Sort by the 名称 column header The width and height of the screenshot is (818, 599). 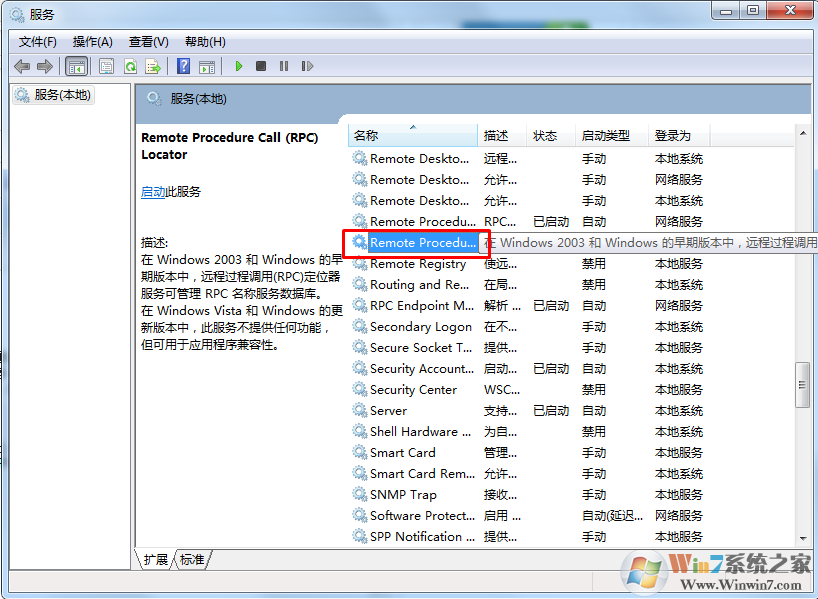[x=413, y=136]
